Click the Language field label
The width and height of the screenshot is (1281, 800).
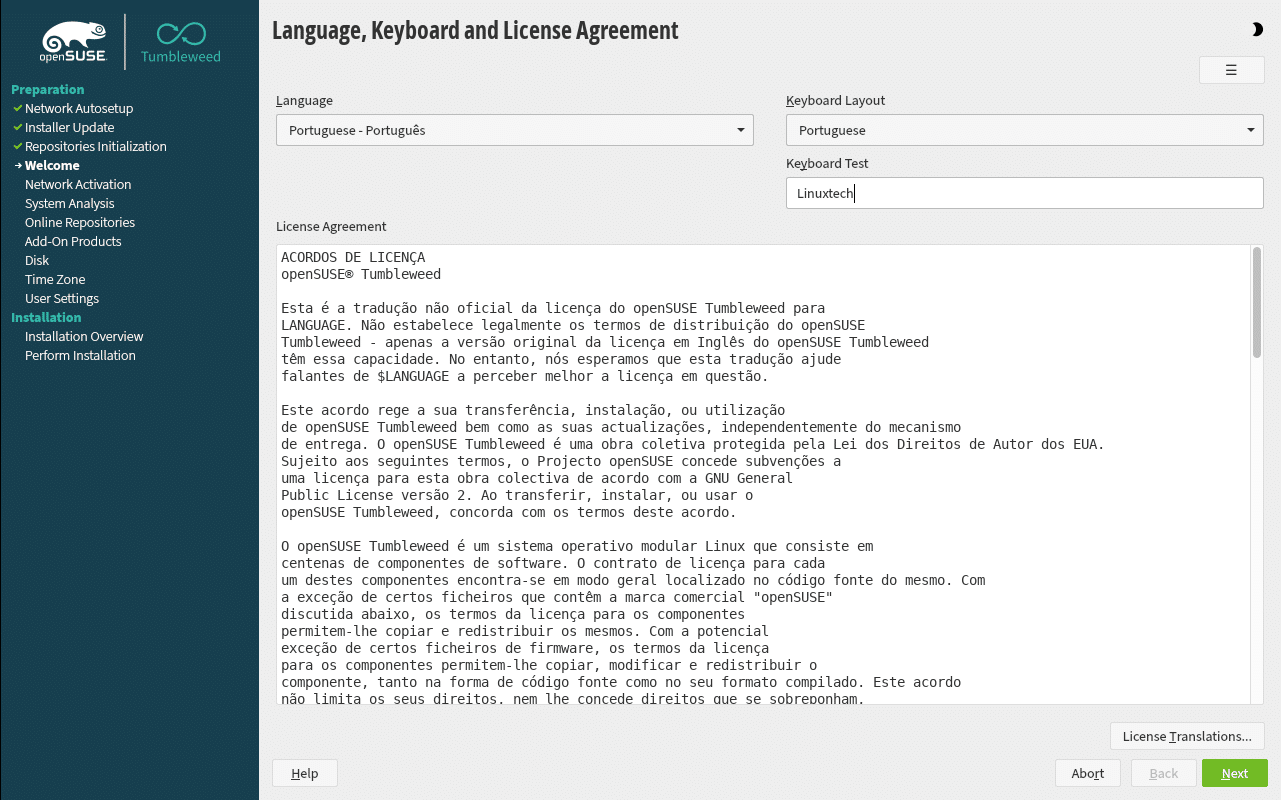click(x=305, y=100)
